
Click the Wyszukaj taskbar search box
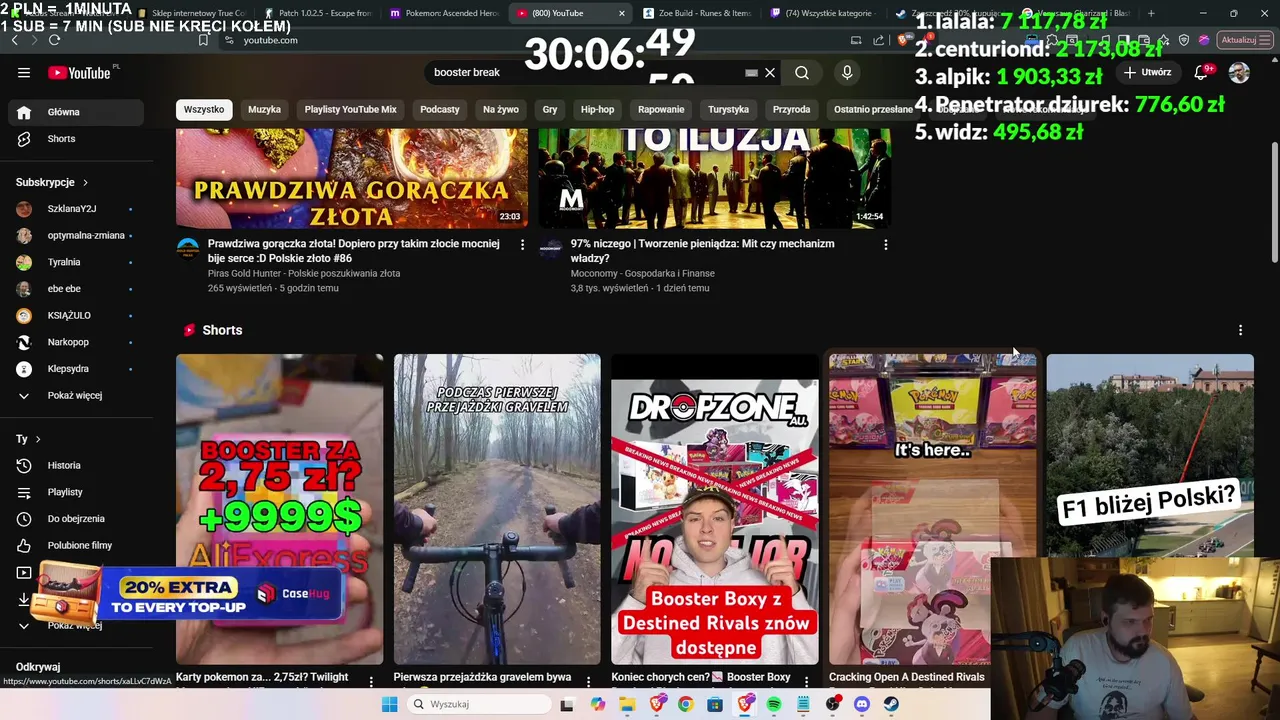478,704
